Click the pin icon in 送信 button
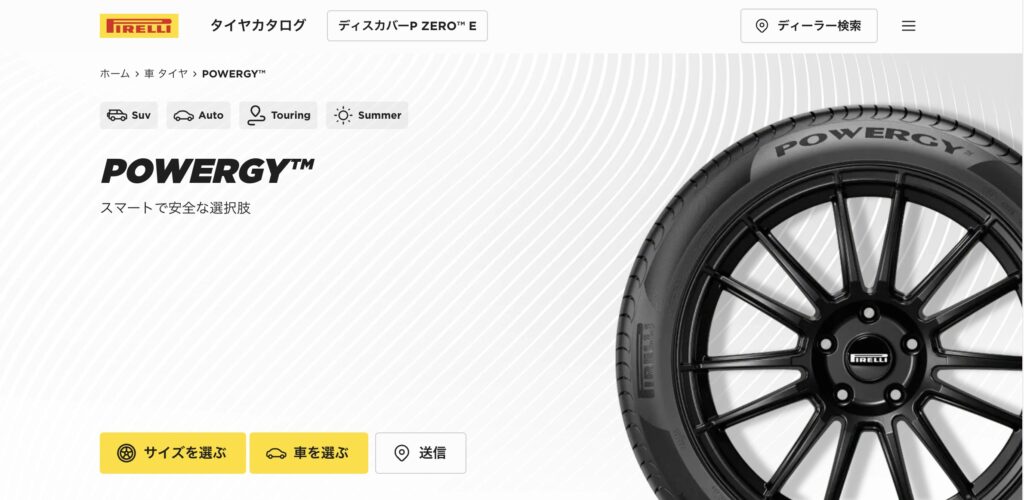The height and width of the screenshot is (500, 1024). (x=402, y=453)
